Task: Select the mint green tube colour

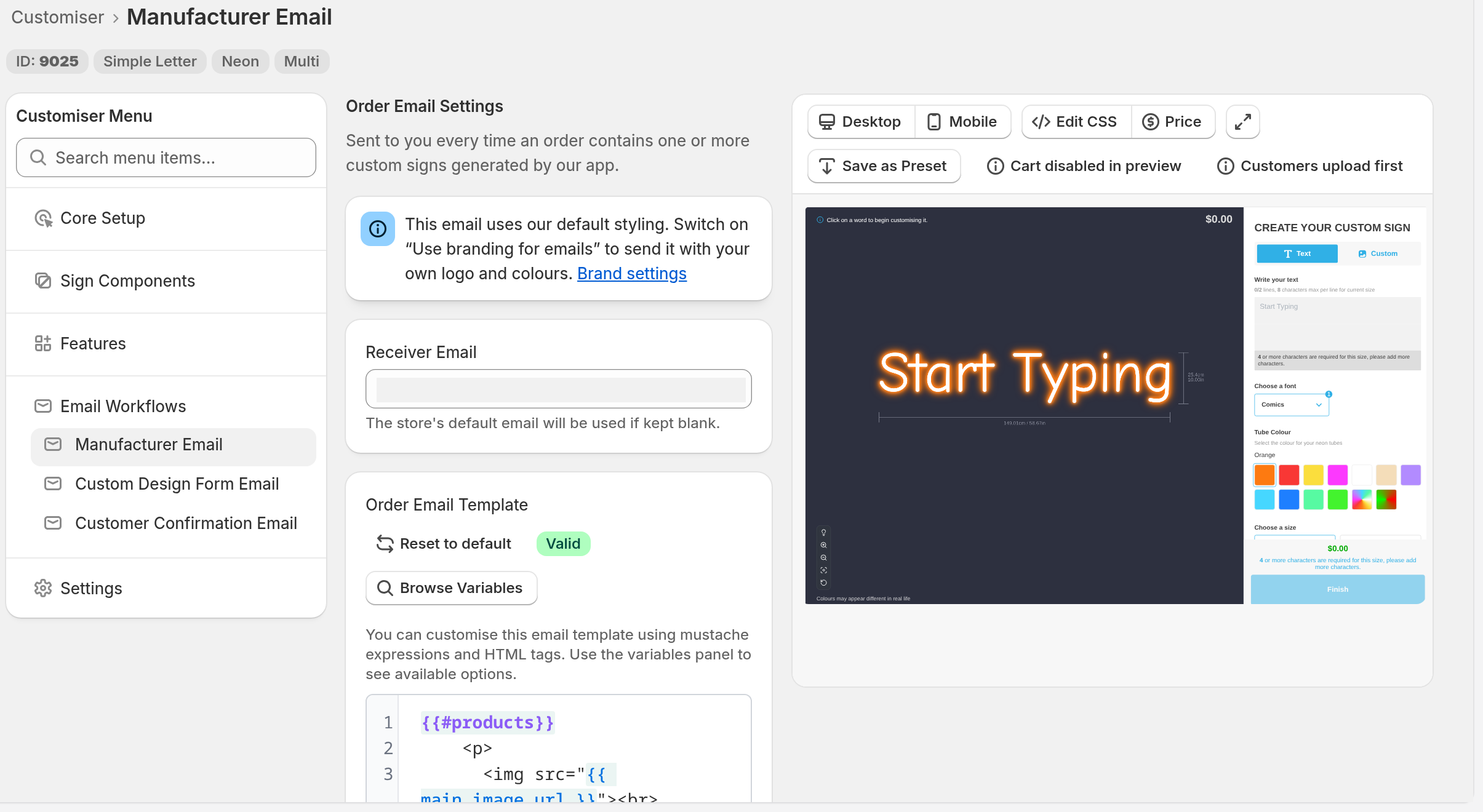Action: click(1313, 500)
